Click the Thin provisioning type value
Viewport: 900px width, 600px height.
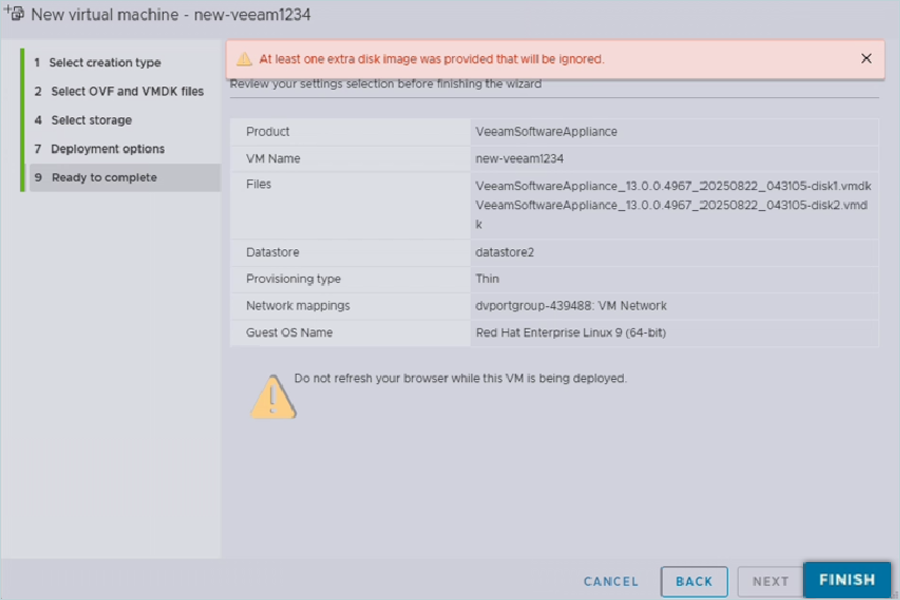(x=488, y=280)
